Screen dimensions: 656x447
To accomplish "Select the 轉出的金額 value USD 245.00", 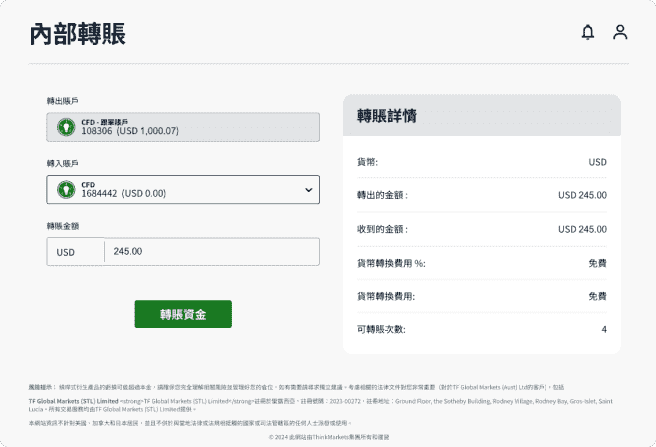I will 582,196.
